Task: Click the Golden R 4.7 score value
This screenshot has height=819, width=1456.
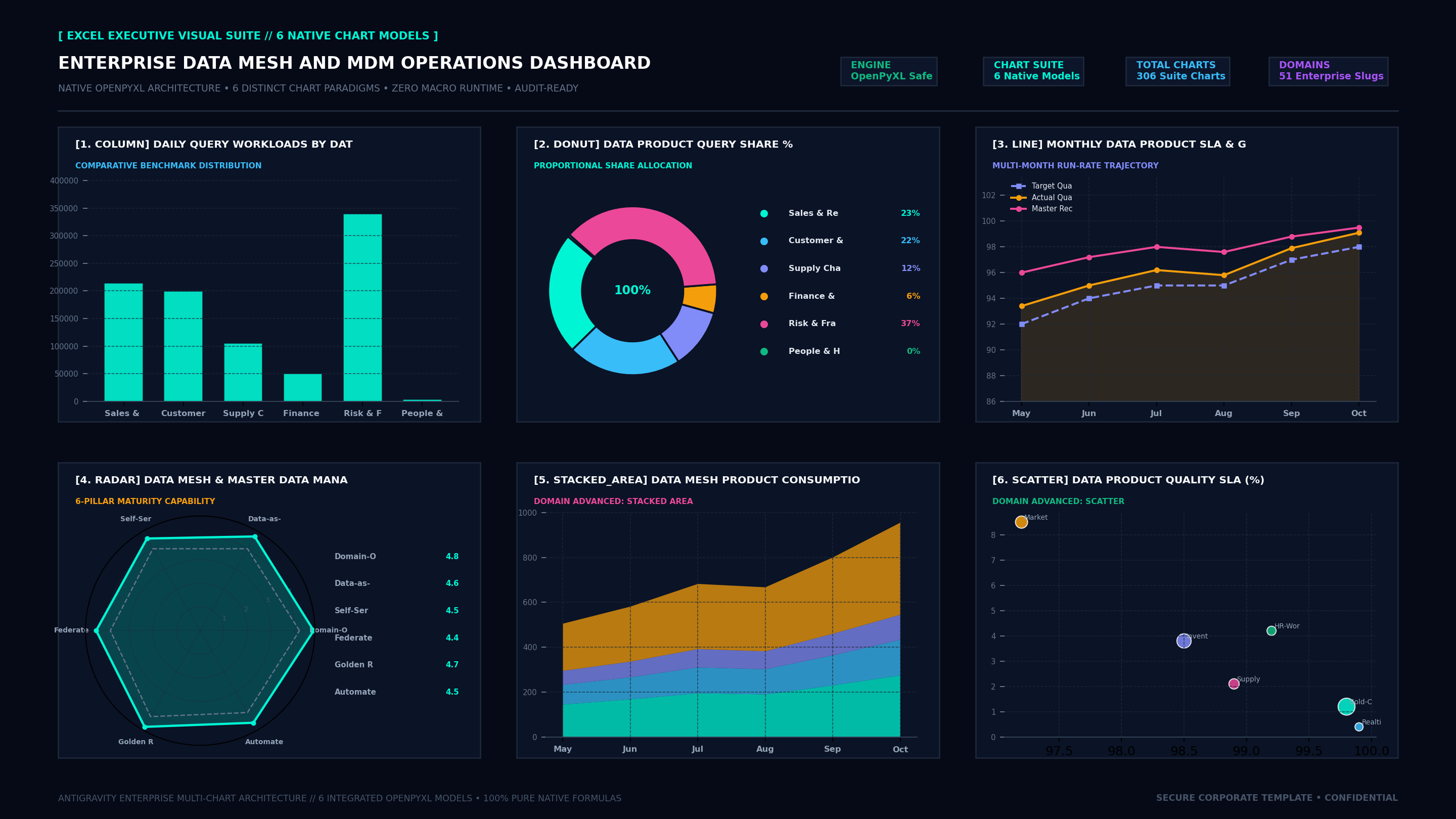Action: point(452,665)
